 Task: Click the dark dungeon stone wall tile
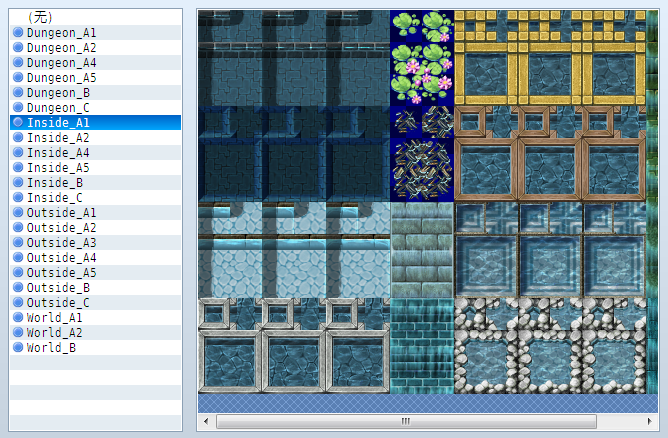pyautogui.click(x=294, y=58)
